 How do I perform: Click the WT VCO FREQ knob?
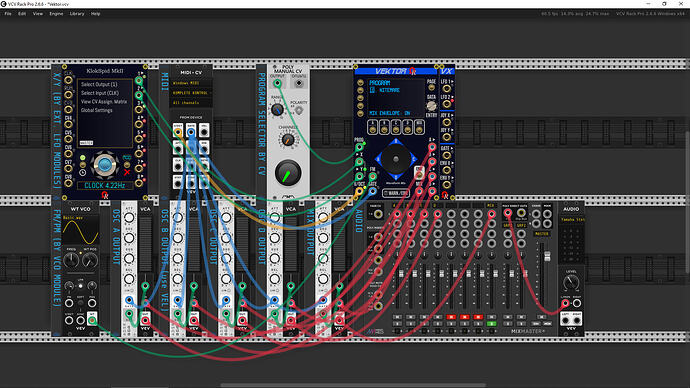pos(71,261)
